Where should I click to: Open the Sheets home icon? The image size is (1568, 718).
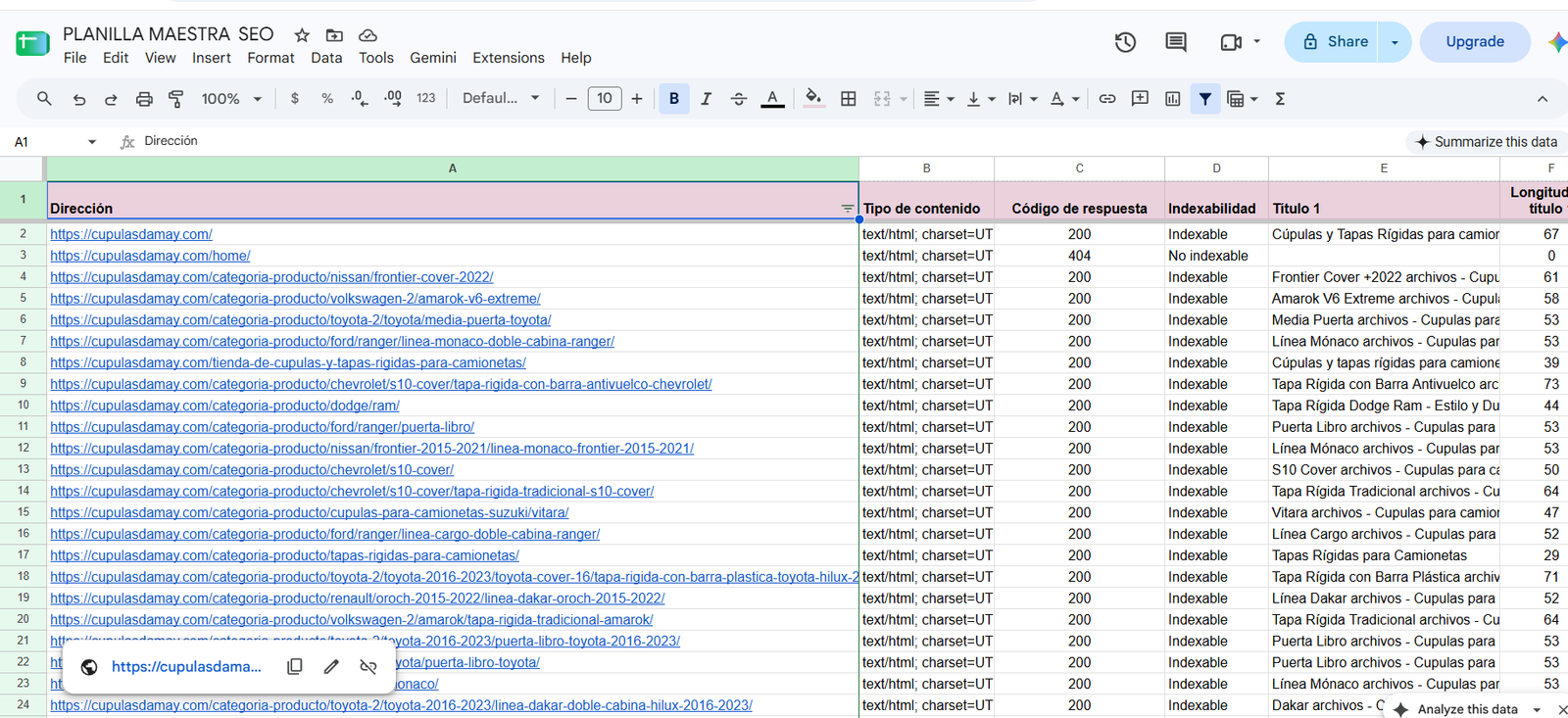[x=32, y=43]
